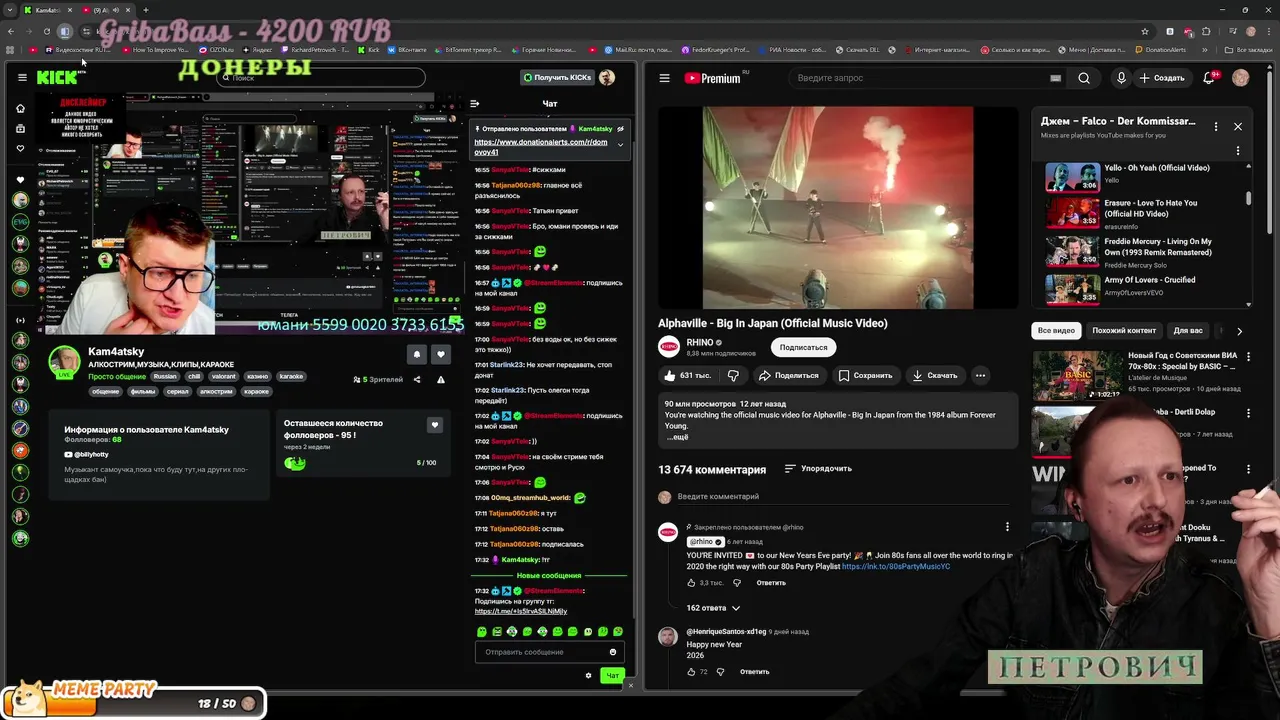Open YouTube guide hamburger menu
The image size is (1280, 720).
click(664, 78)
